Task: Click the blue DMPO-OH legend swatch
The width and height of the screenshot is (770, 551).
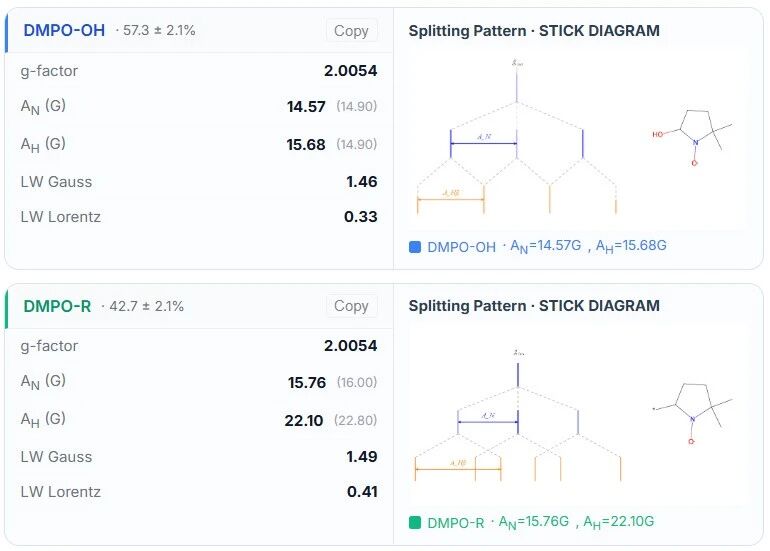Action: pos(415,247)
